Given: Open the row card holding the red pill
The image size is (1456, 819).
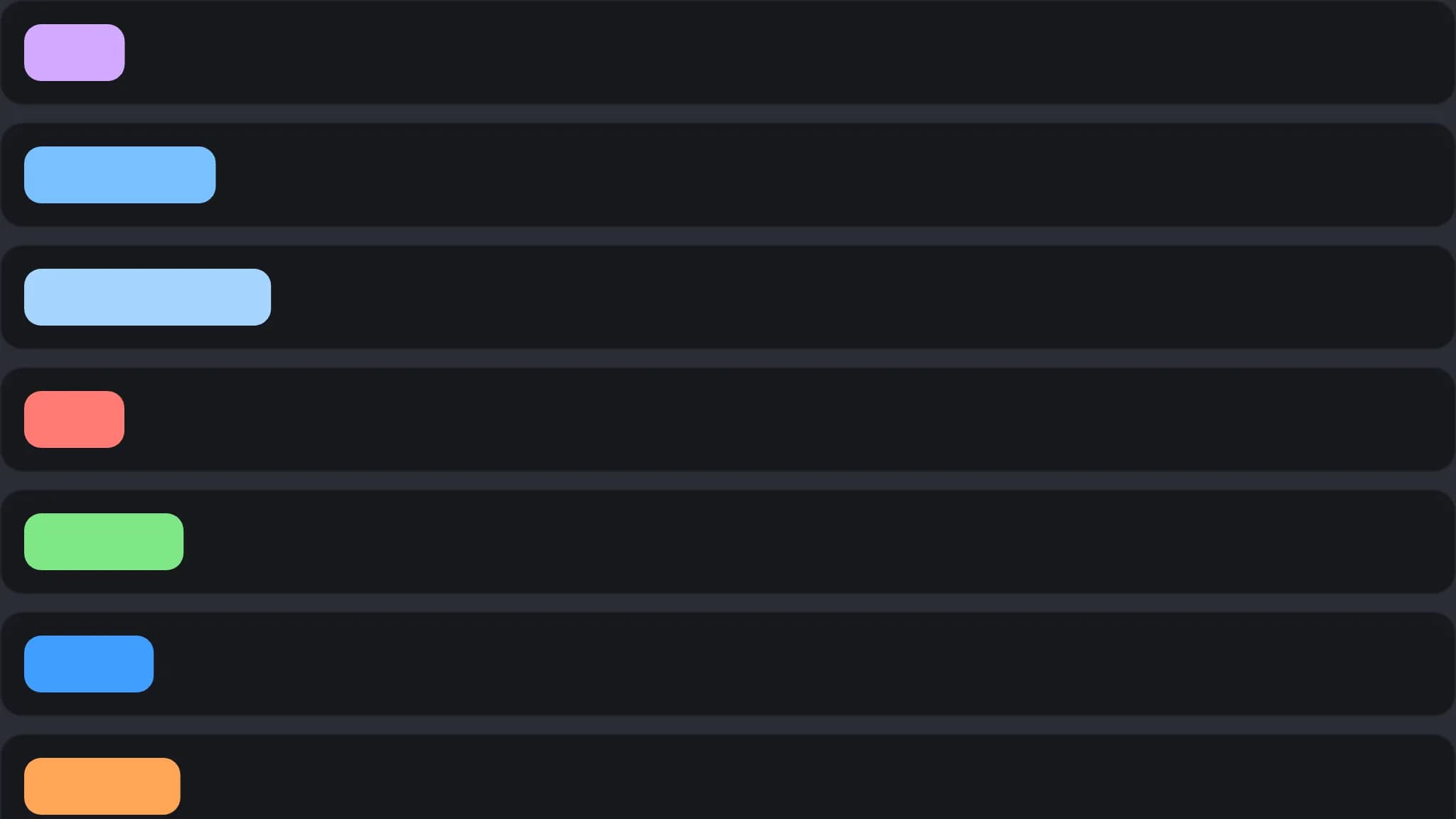Looking at the screenshot, I should pos(728,419).
